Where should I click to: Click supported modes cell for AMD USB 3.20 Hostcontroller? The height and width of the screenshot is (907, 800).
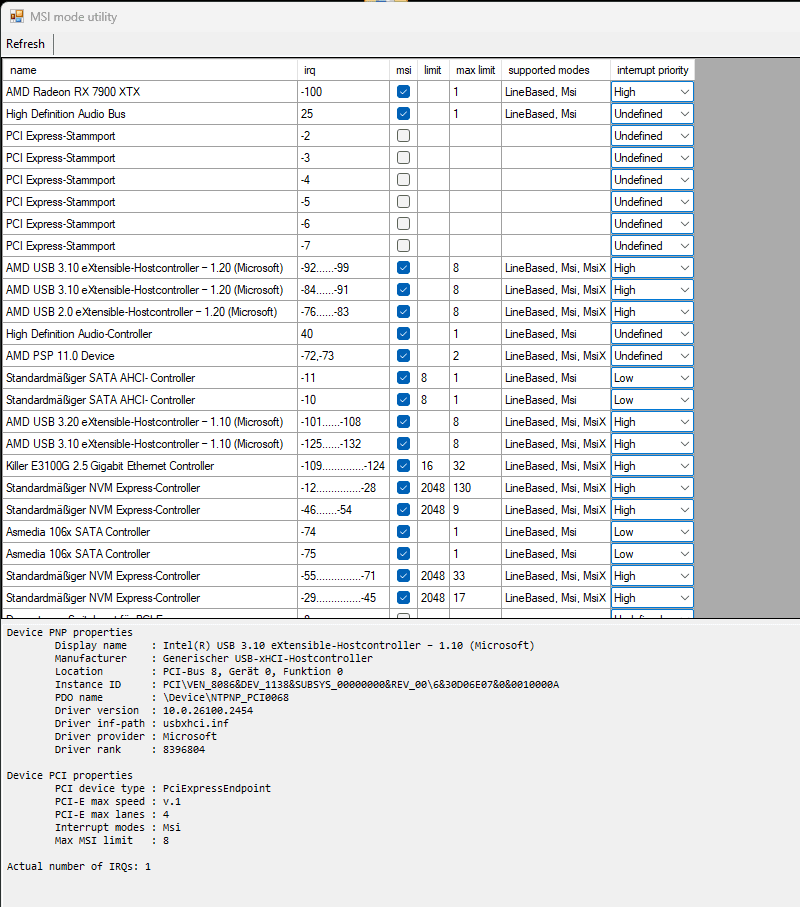556,421
